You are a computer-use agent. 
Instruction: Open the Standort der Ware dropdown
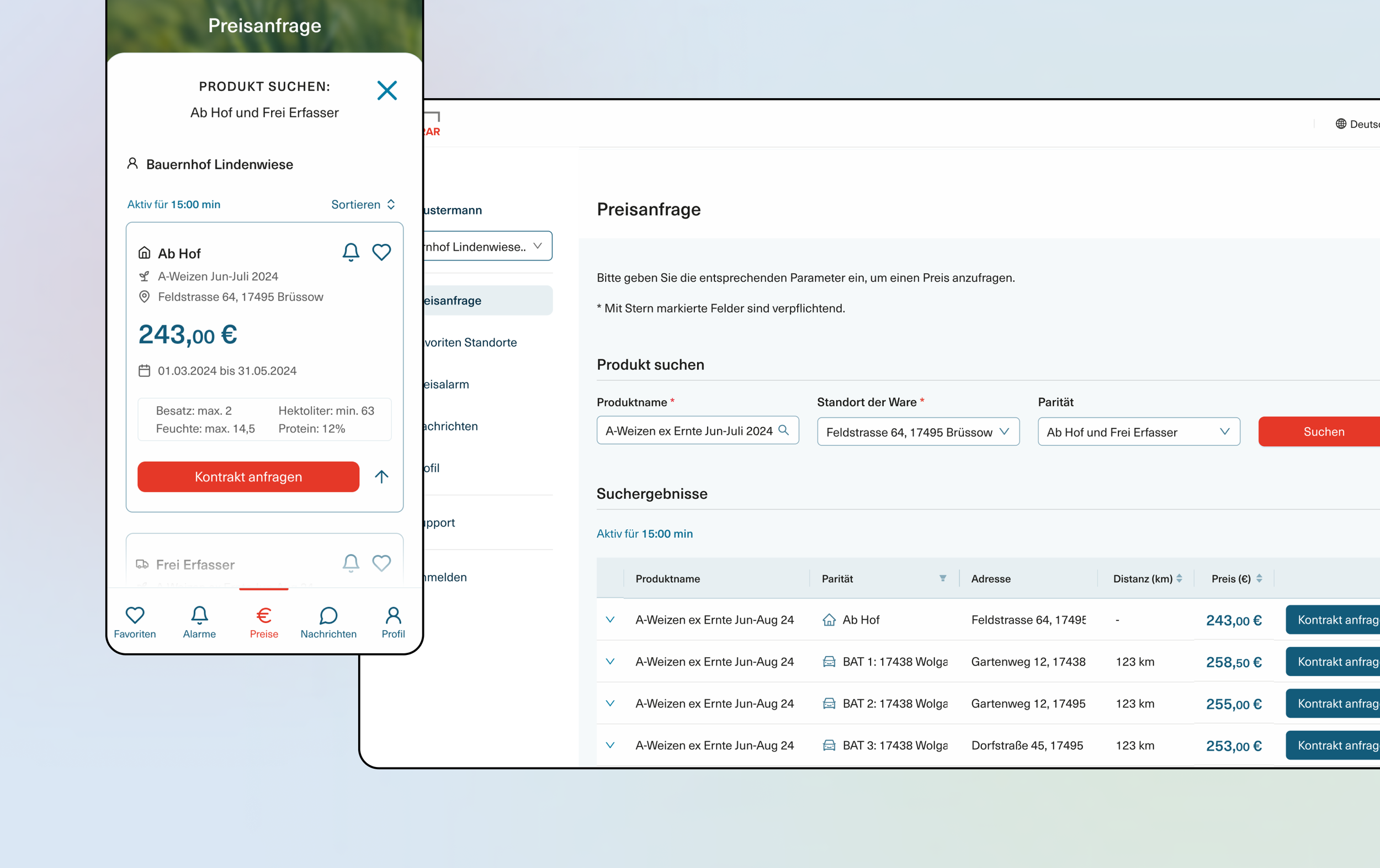click(x=917, y=432)
